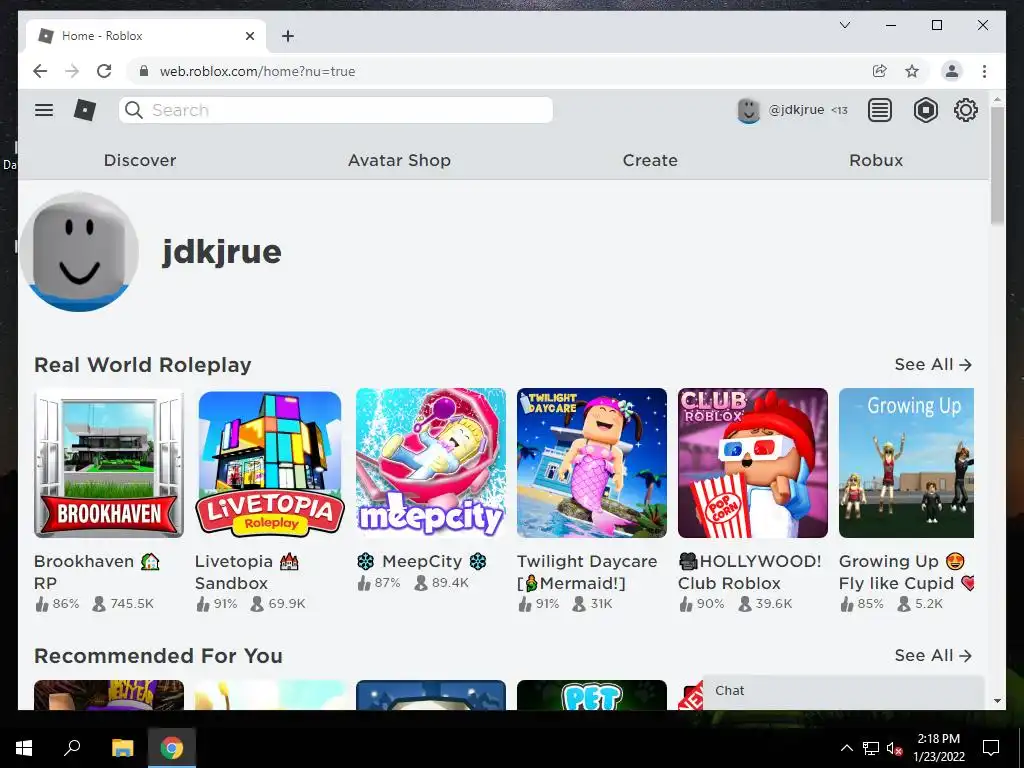The width and height of the screenshot is (1024, 768).
Task: Open Chrome three-dot menu
Action: pyautogui.click(x=984, y=71)
